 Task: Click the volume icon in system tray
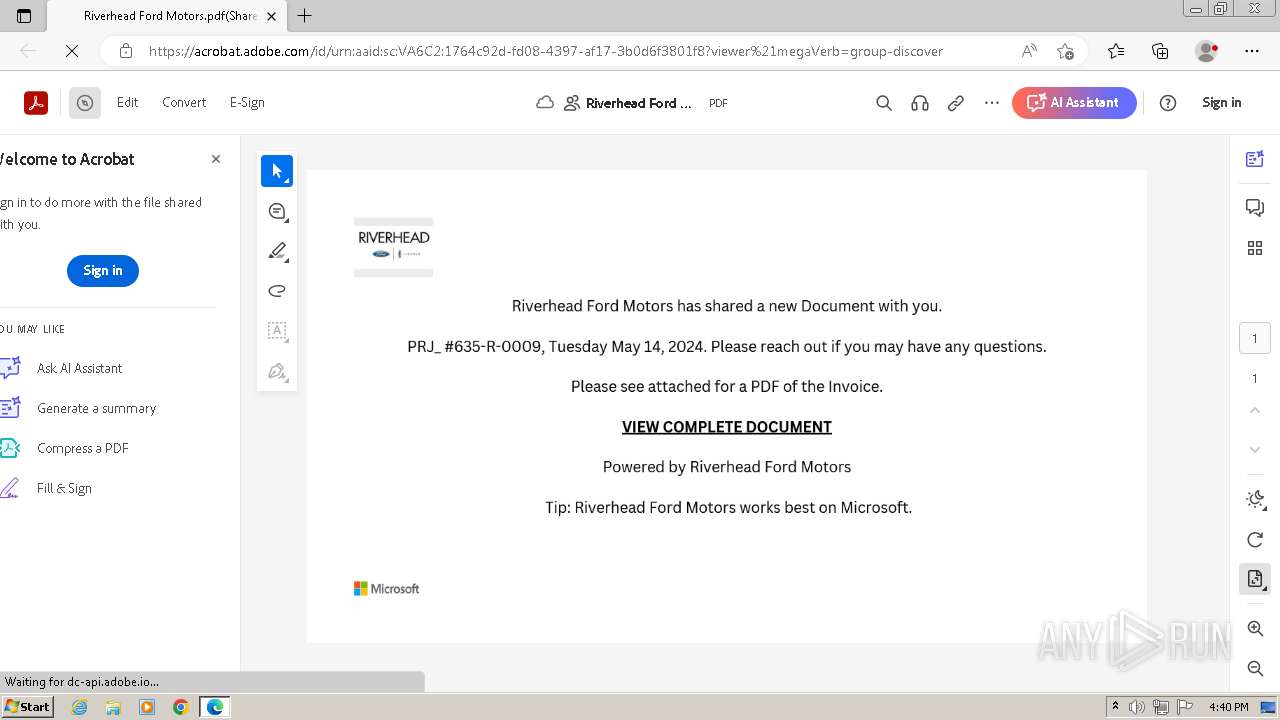[x=1137, y=707]
